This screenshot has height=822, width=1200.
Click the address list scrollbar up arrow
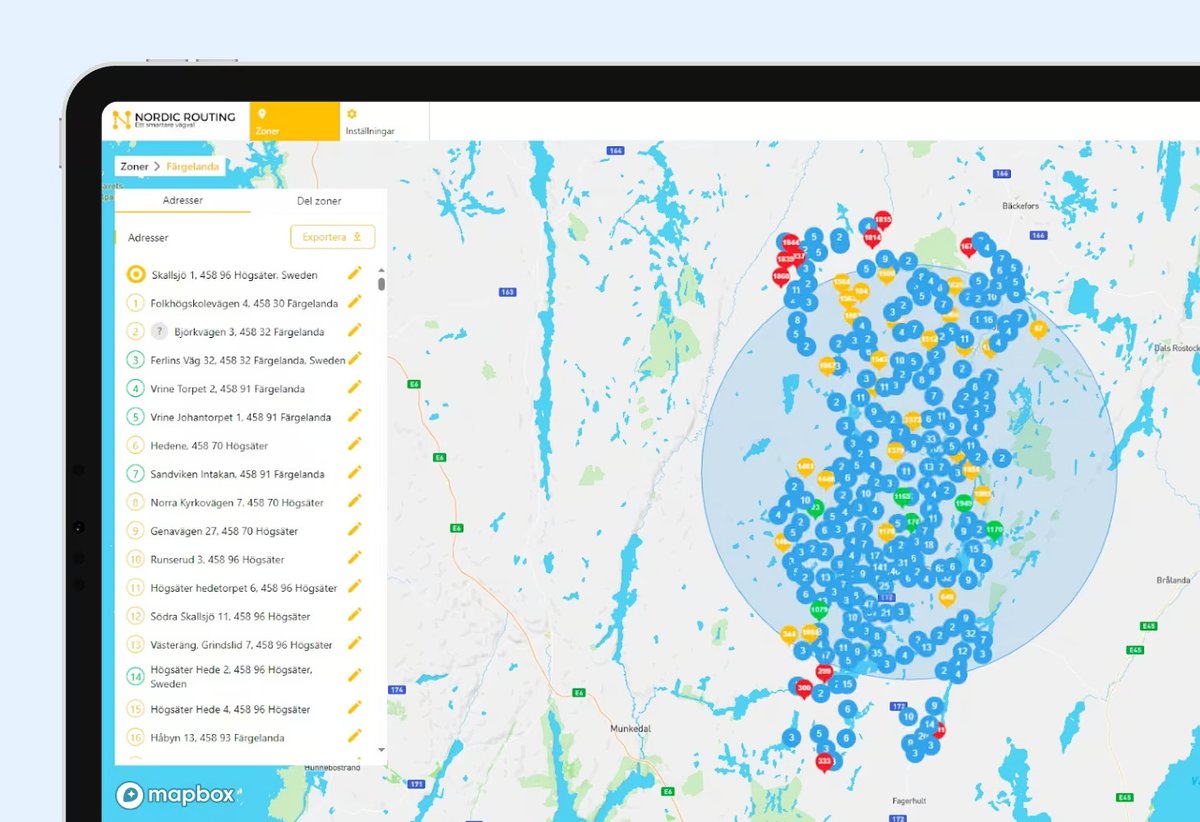[381, 270]
